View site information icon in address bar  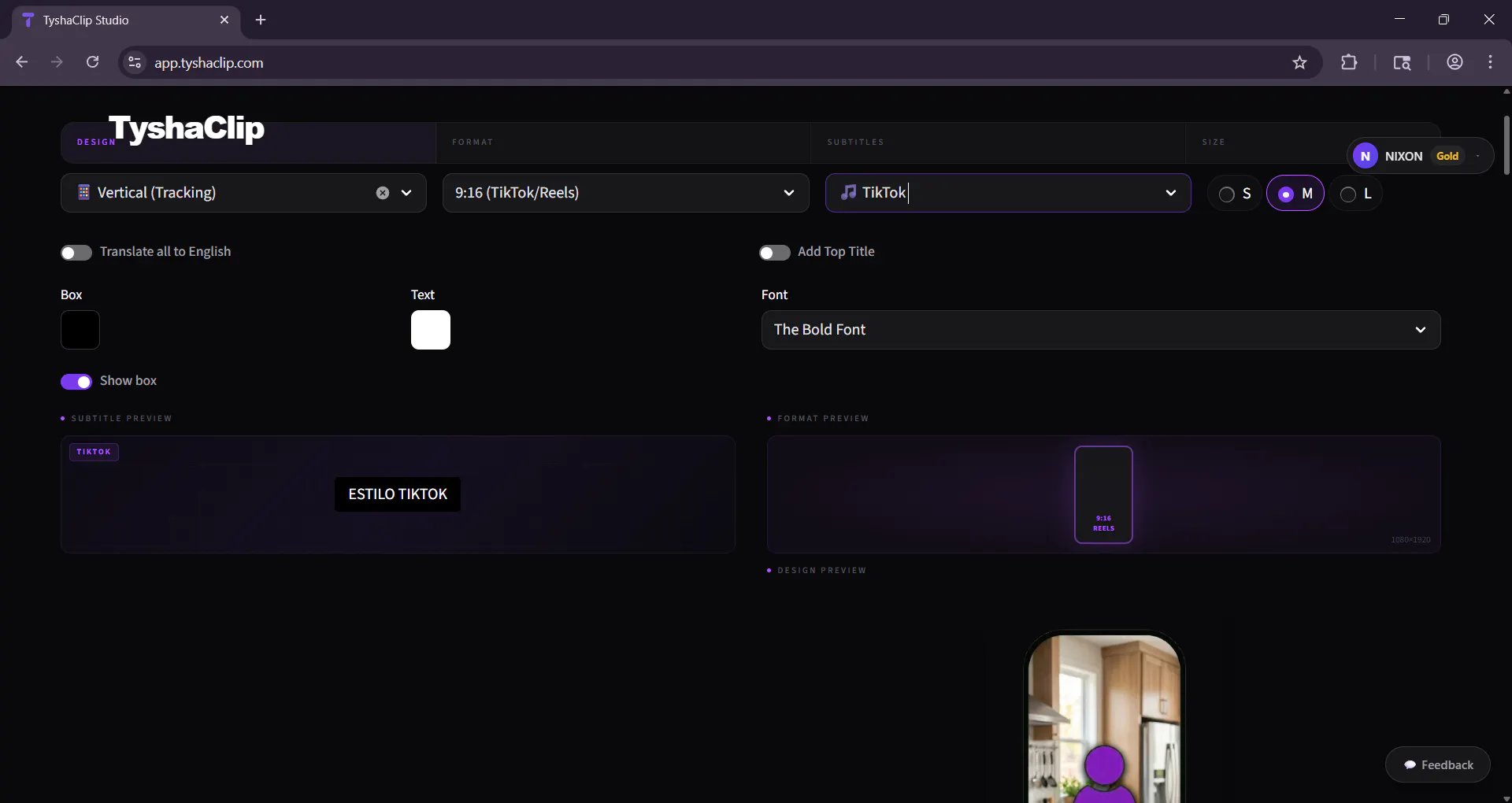[x=135, y=63]
